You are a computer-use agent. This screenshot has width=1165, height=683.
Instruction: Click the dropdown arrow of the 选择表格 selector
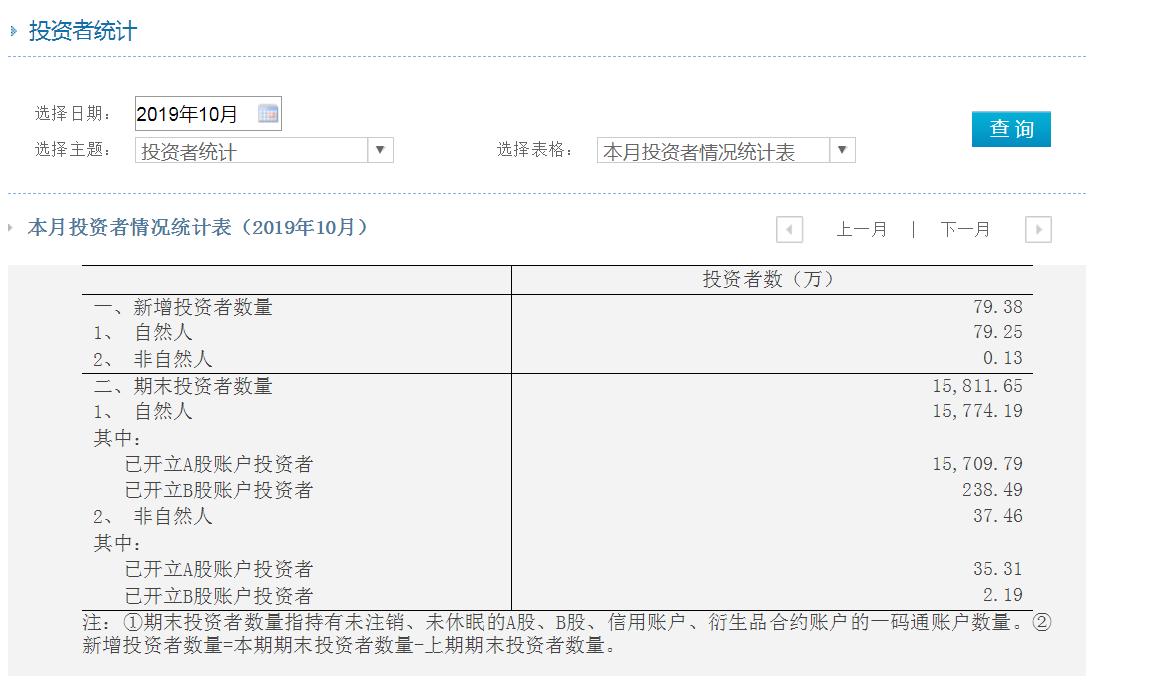tap(843, 148)
